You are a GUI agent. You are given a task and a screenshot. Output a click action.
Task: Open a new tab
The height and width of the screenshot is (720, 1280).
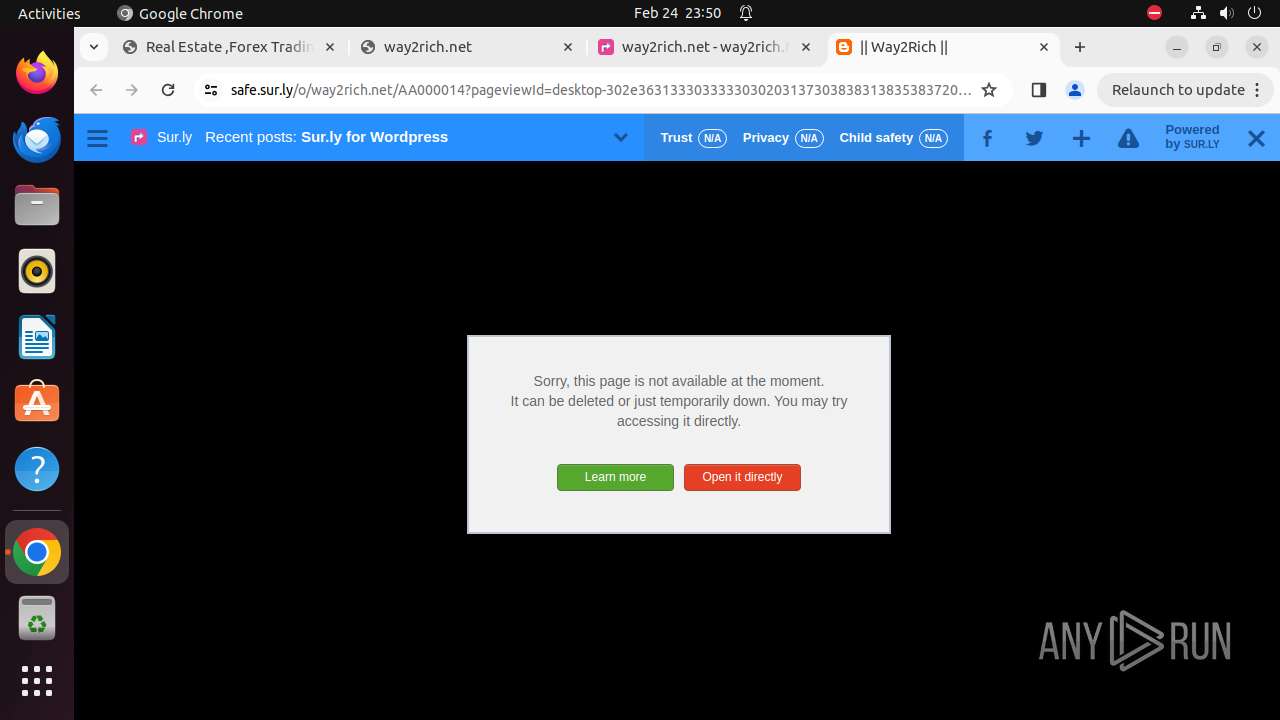click(1080, 47)
